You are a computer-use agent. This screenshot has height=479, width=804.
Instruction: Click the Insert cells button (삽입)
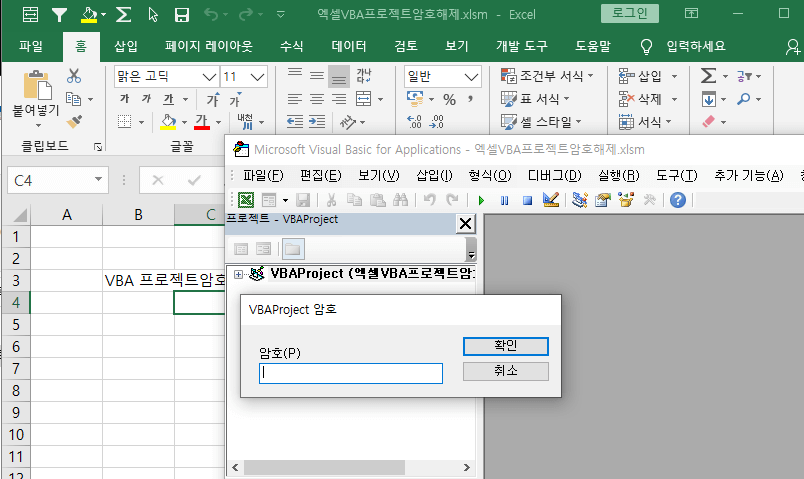click(x=641, y=76)
